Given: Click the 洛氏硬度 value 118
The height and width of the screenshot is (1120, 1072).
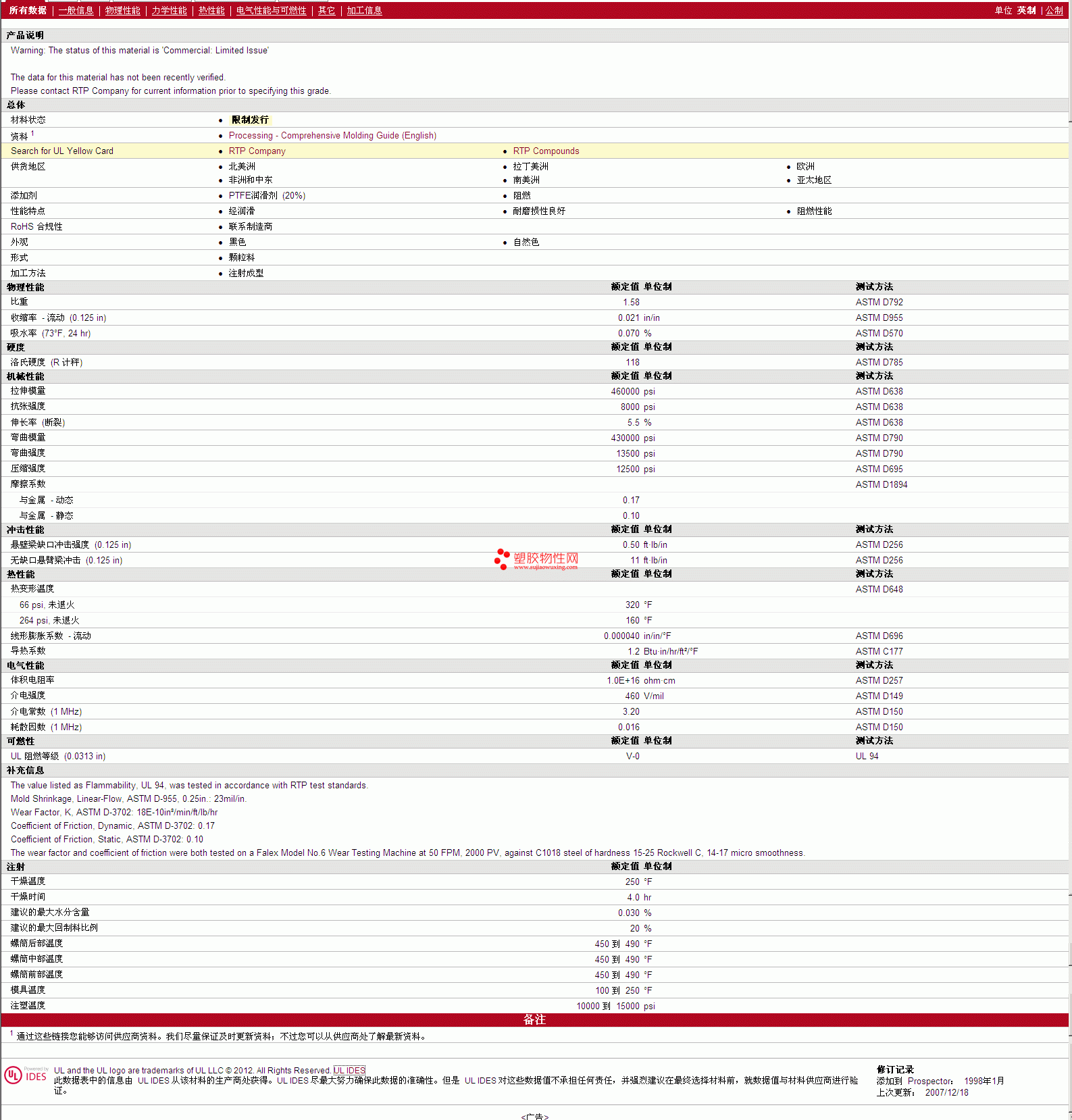Looking at the screenshot, I should coord(632,362).
